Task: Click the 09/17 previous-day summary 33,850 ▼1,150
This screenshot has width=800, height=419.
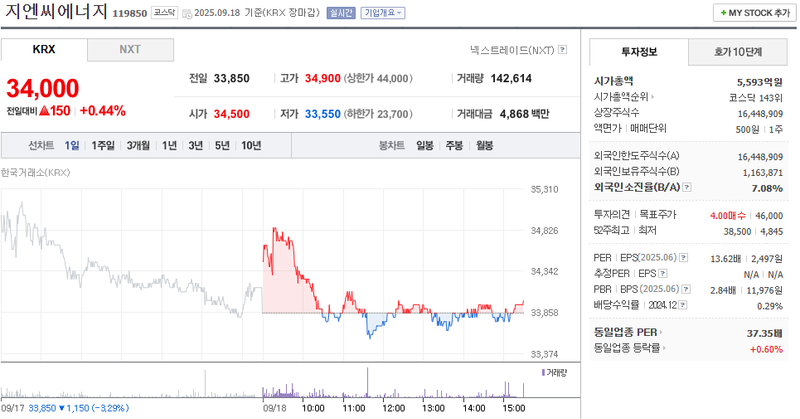Action: 79,408
